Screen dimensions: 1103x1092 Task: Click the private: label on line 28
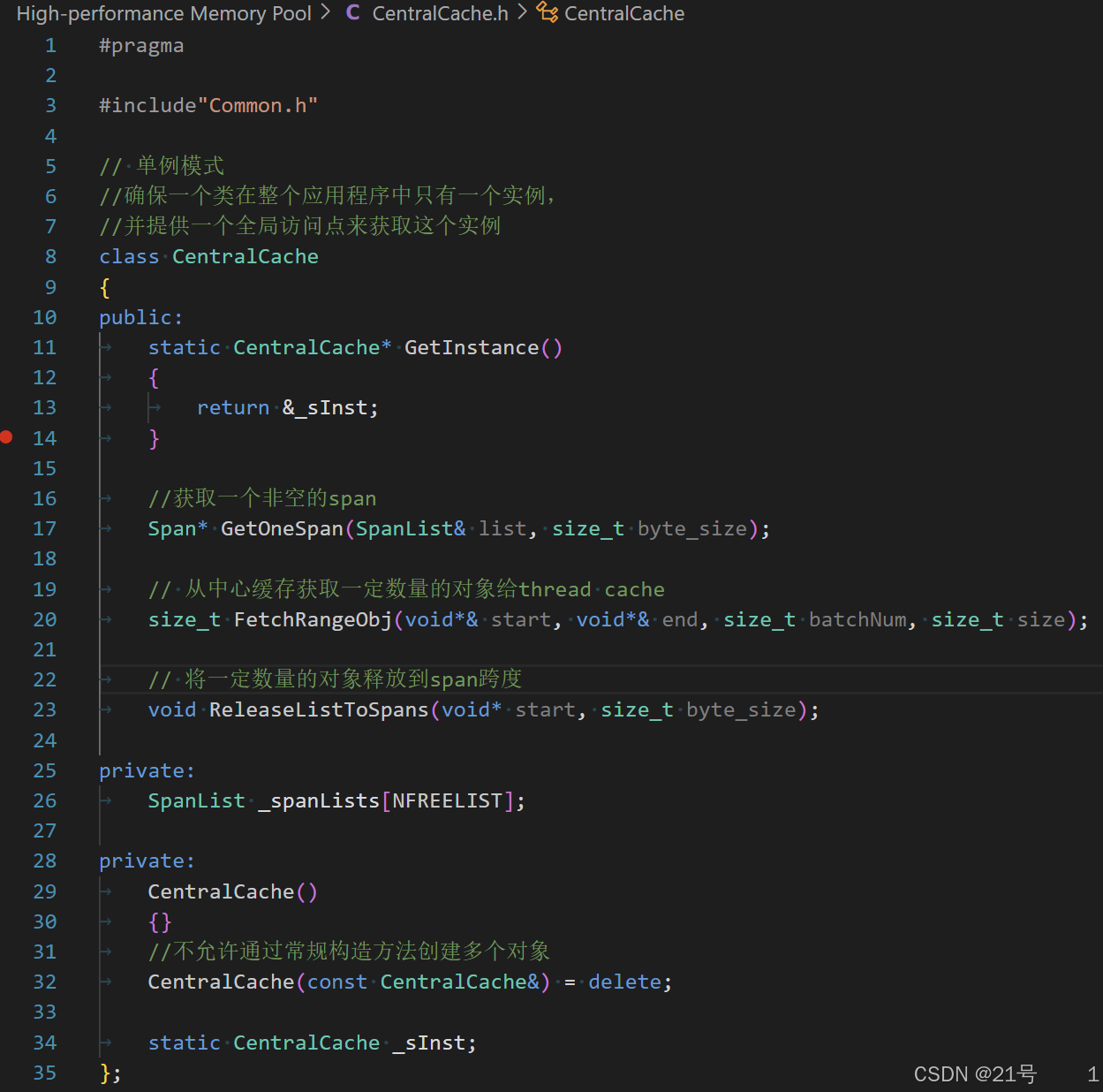(x=147, y=861)
